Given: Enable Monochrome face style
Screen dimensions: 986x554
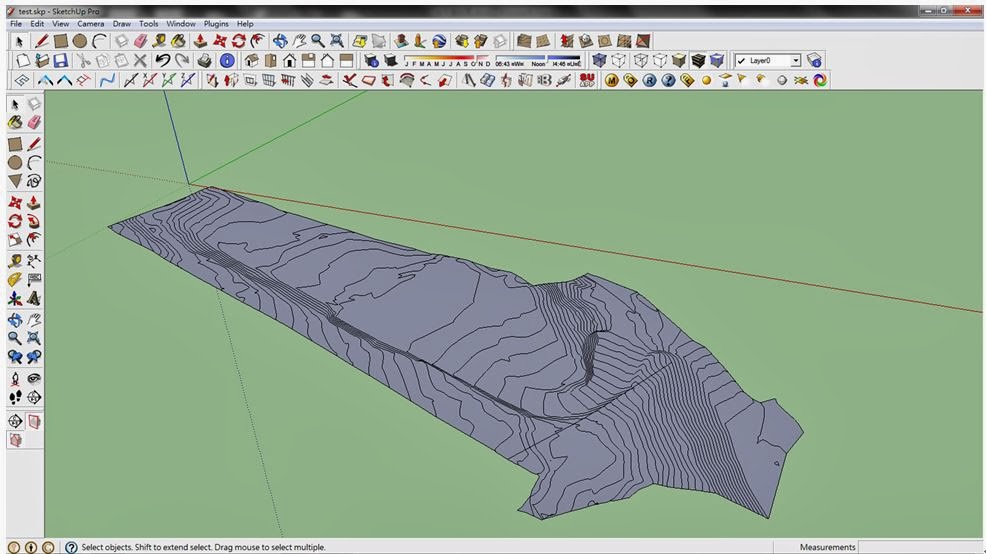Looking at the screenshot, I should (717, 60).
